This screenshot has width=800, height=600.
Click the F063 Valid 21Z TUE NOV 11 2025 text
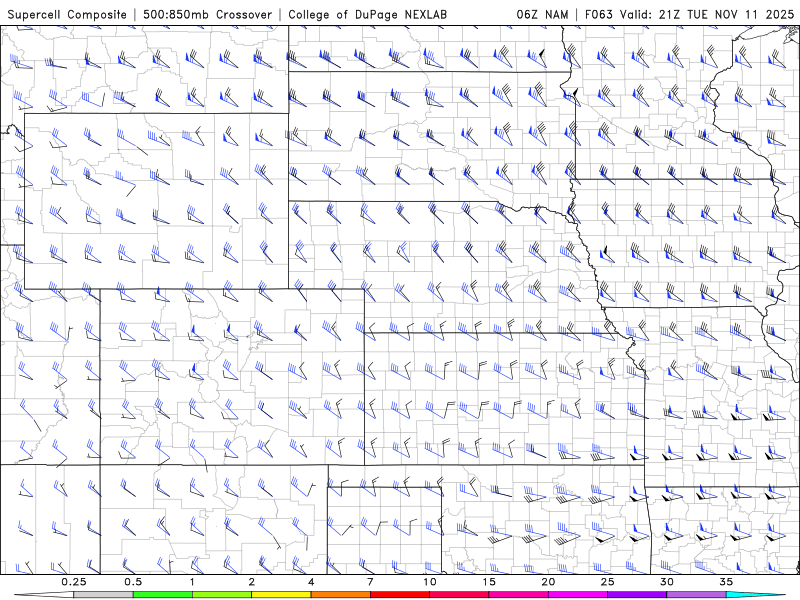click(690, 14)
